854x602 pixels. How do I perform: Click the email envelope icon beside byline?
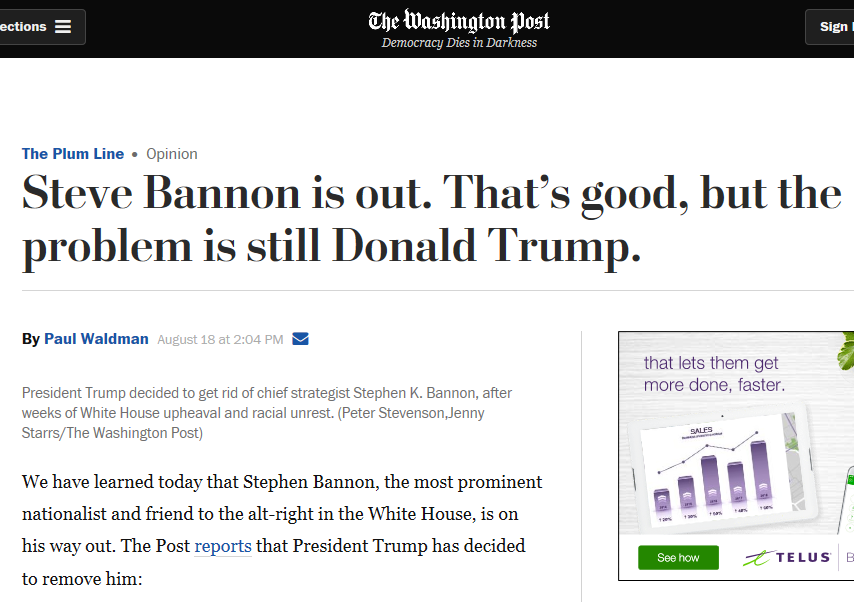[300, 339]
